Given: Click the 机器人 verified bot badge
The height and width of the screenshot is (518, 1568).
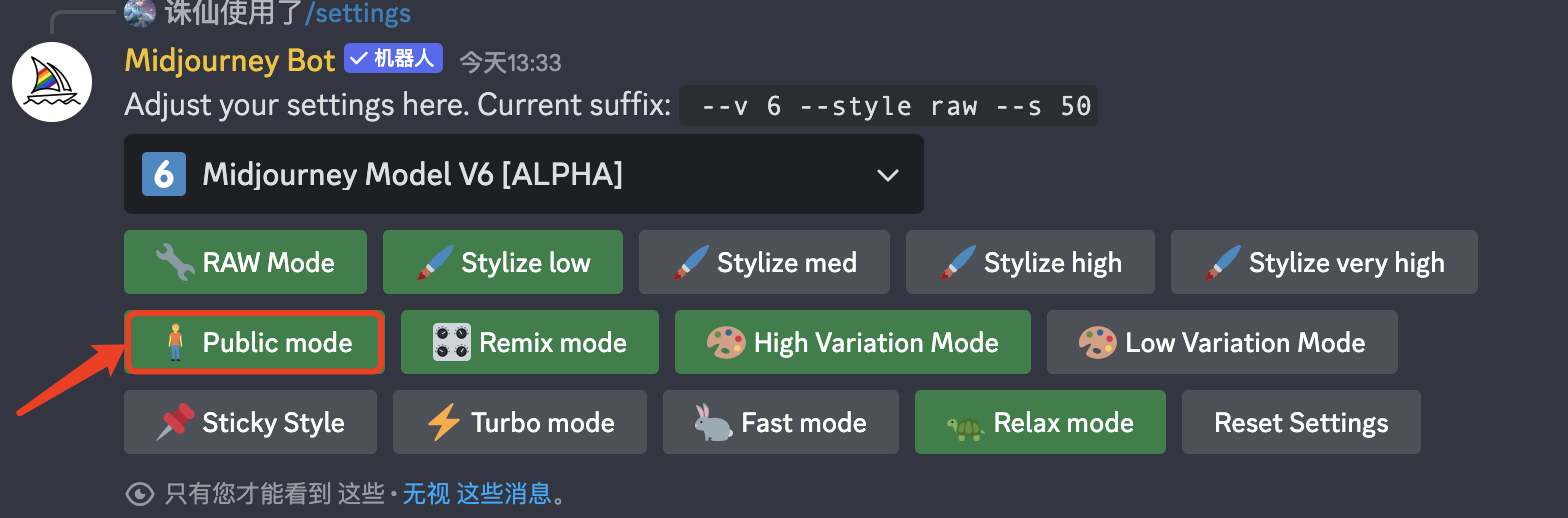Looking at the screenshot, I should coord(394,59).
